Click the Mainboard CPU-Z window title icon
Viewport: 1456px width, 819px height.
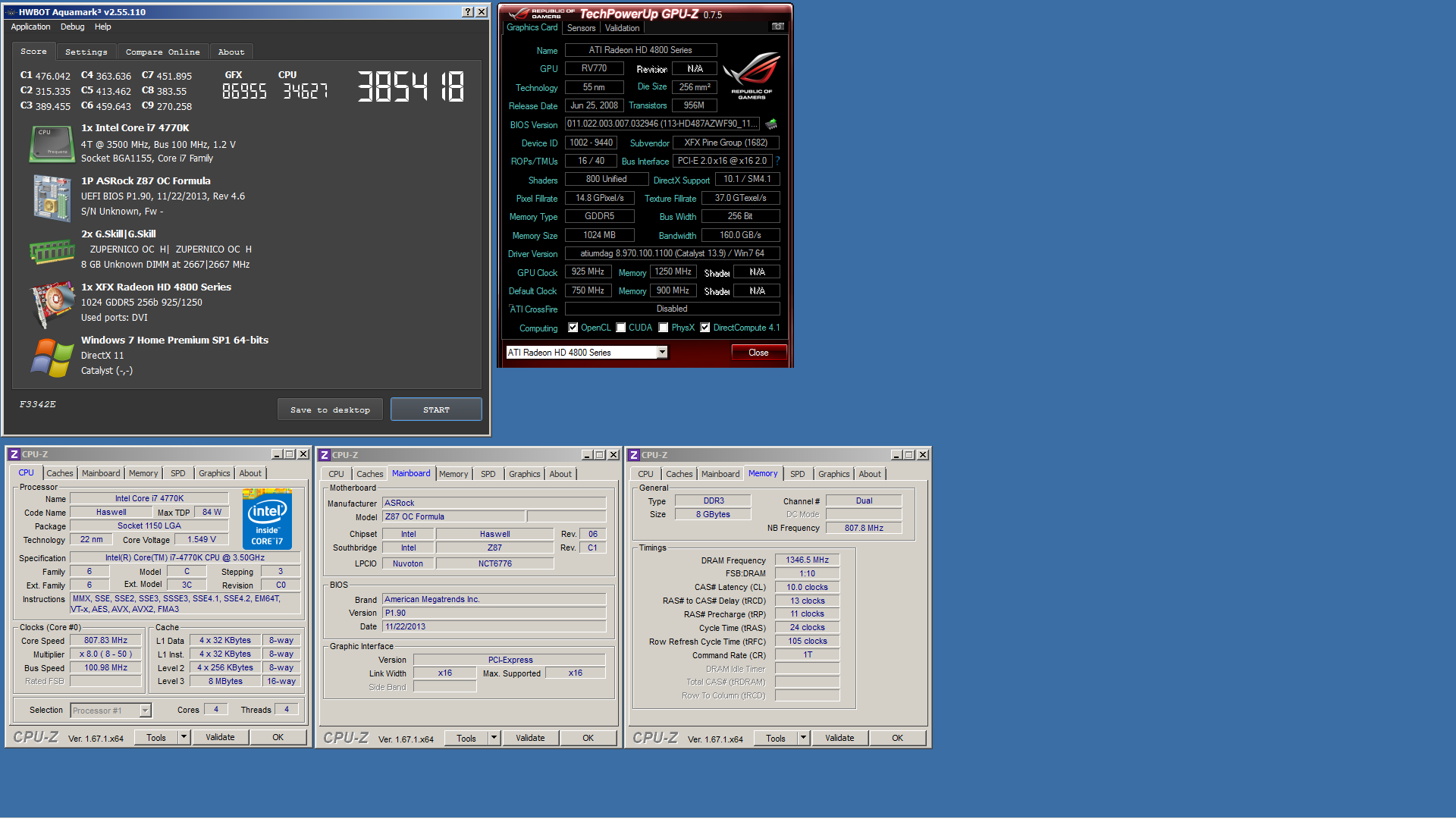(x=325, y=455)
